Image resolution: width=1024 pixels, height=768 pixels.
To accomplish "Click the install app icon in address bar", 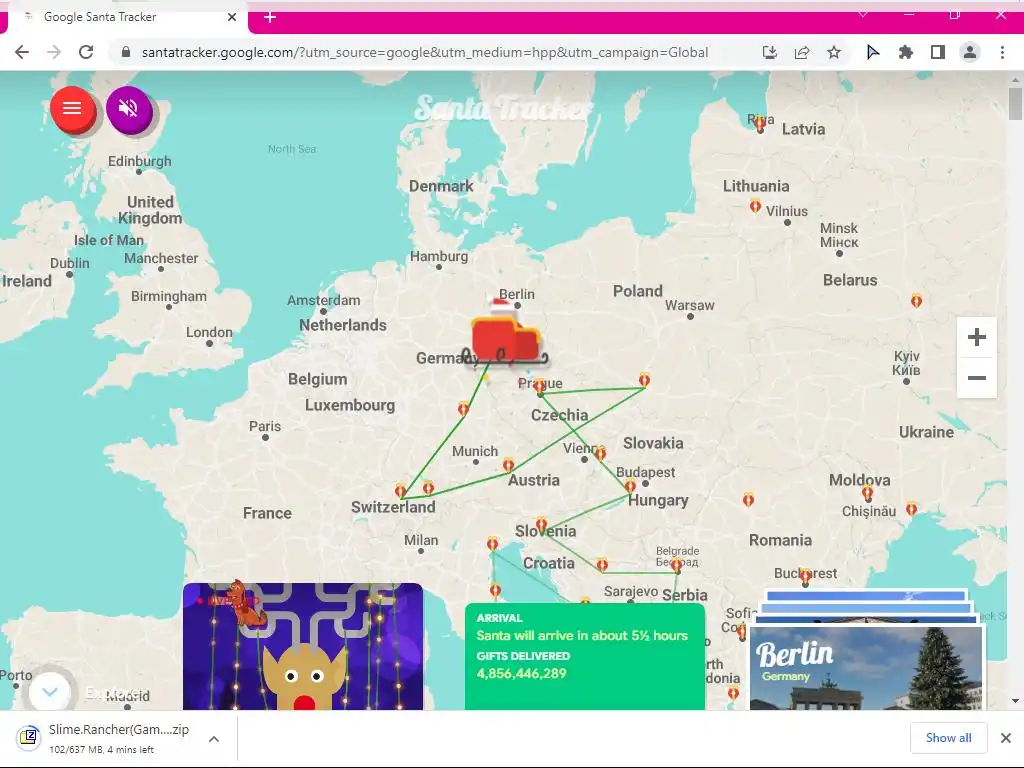I will [x=770, y=52].
